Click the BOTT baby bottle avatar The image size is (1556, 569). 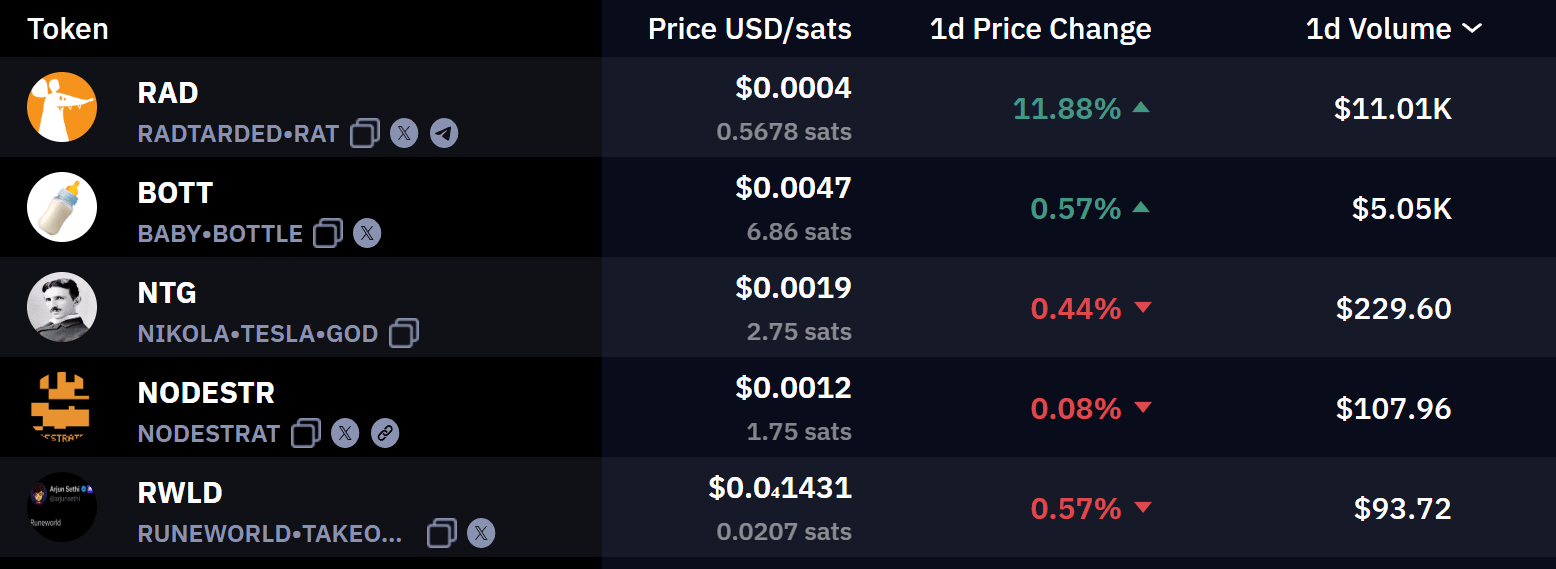(62, 207)
